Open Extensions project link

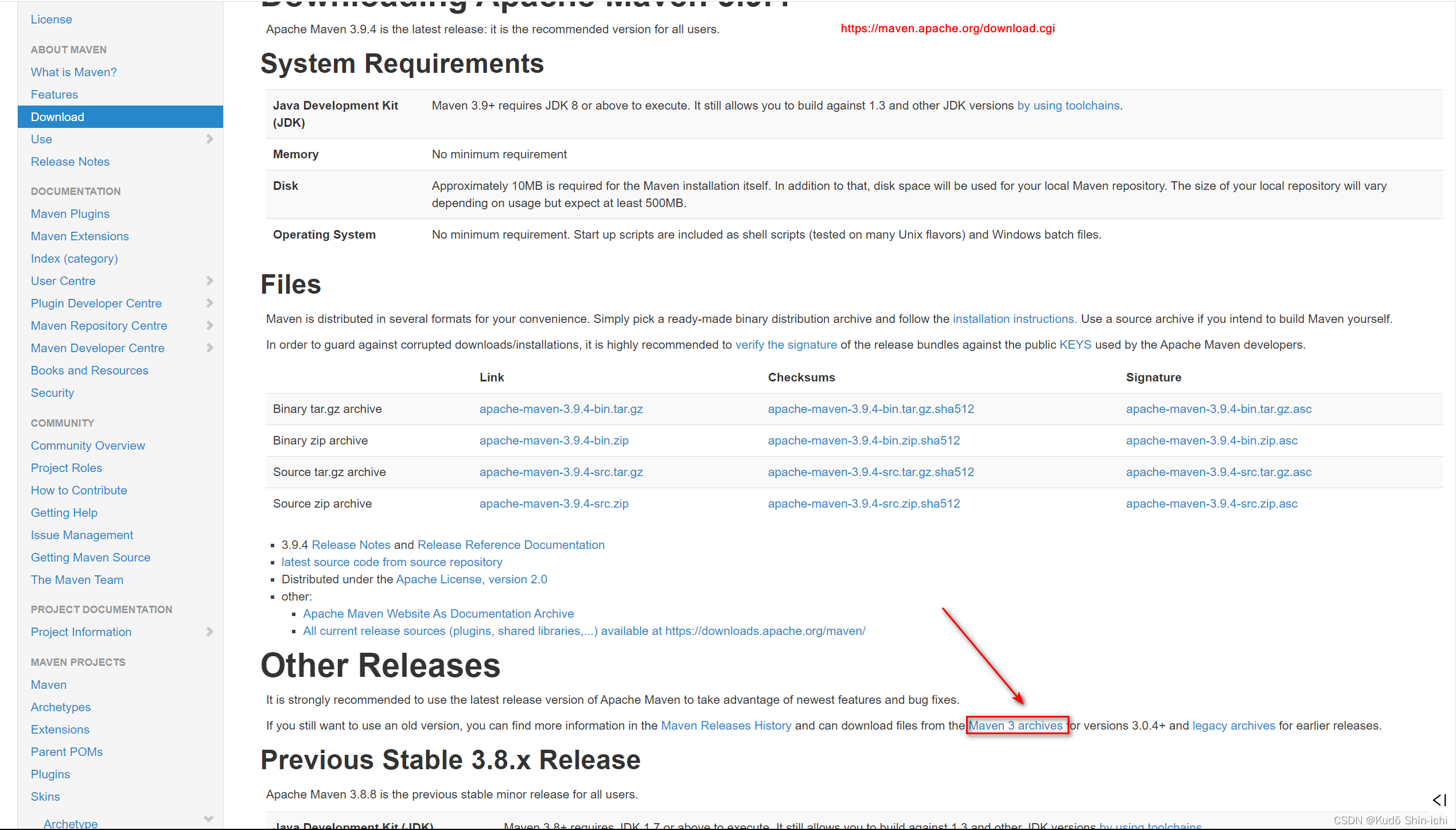click(60, 730)
